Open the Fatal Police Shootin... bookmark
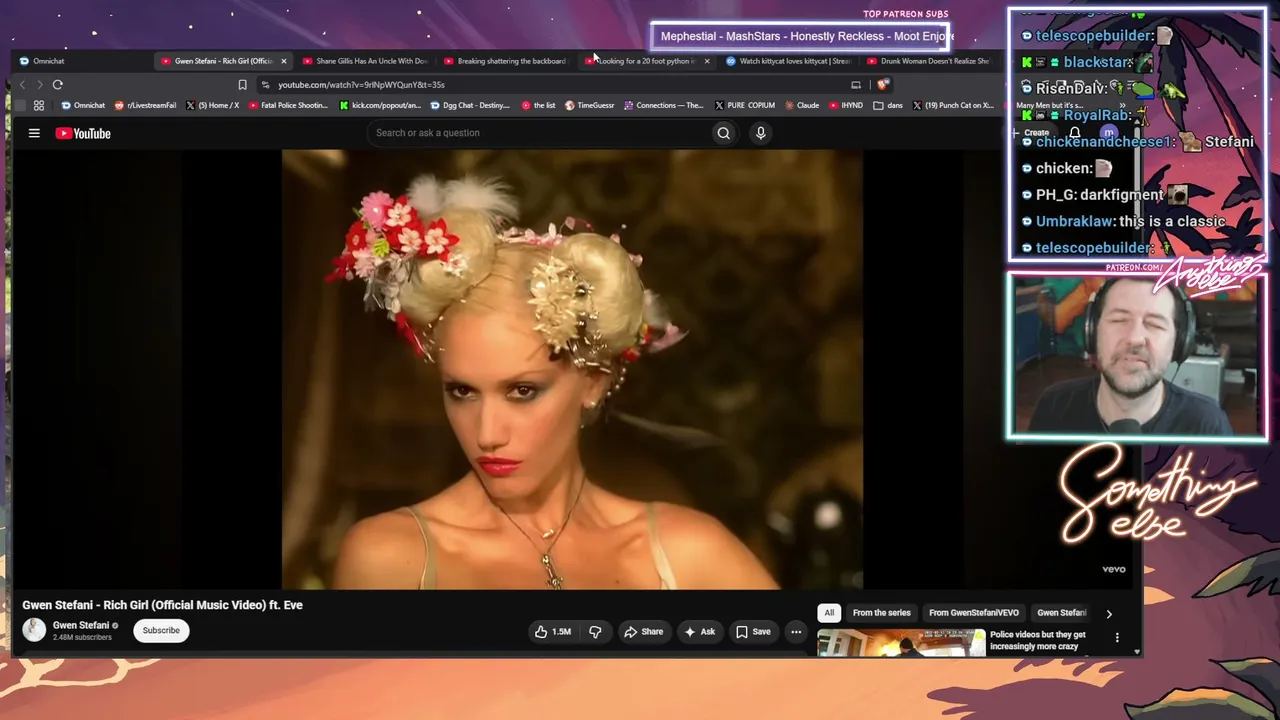This screenshot has height=720, width=1280. pos(288,105)
